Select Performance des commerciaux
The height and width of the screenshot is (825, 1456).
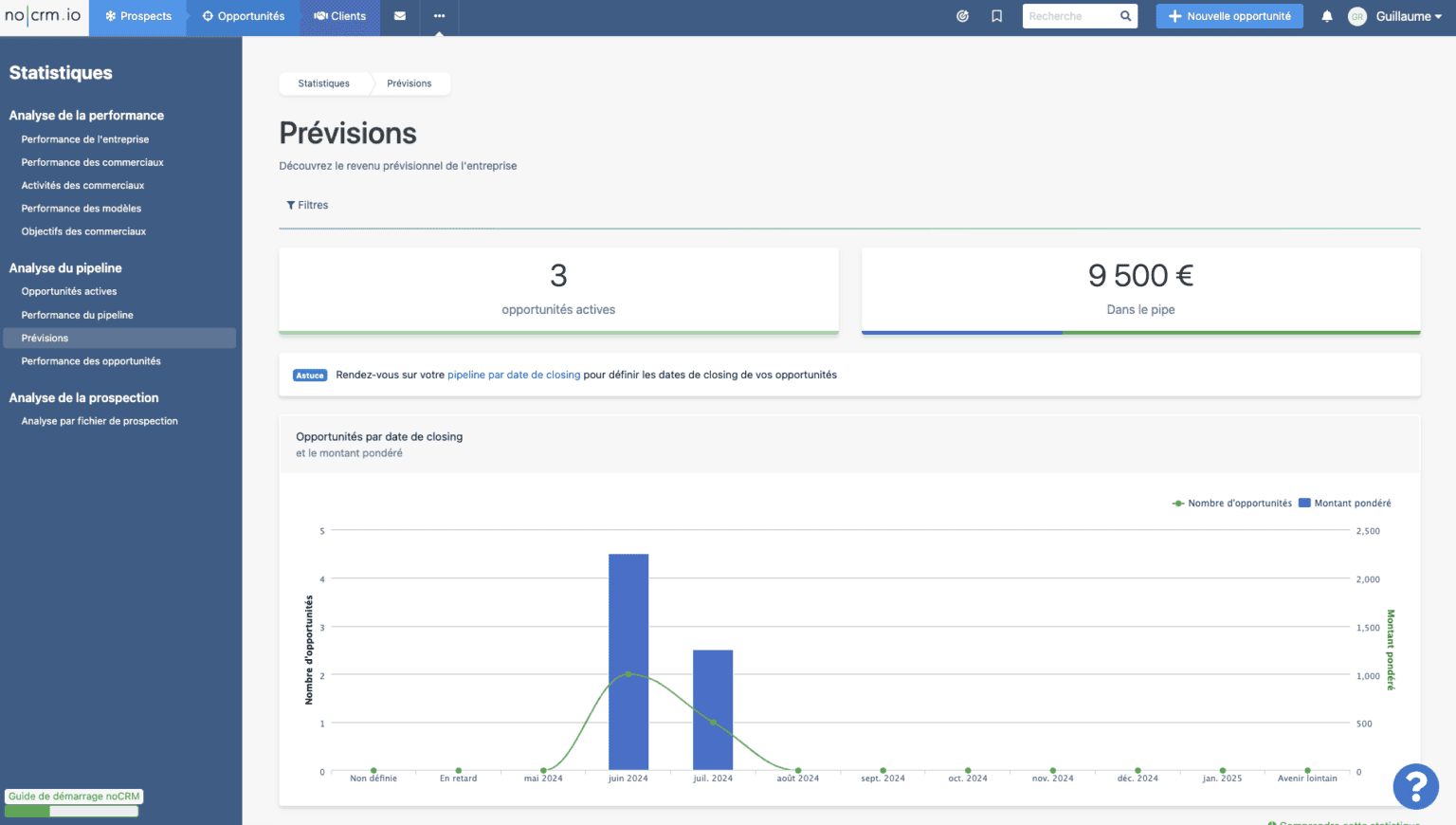pyautogui.click(x=93, y=162)
